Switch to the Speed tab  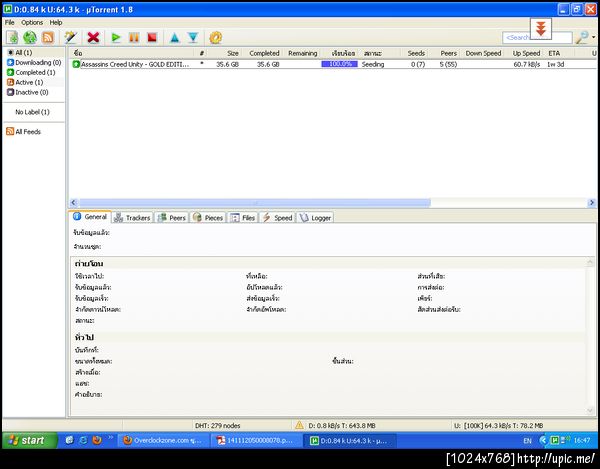click(x=277, y=218)
